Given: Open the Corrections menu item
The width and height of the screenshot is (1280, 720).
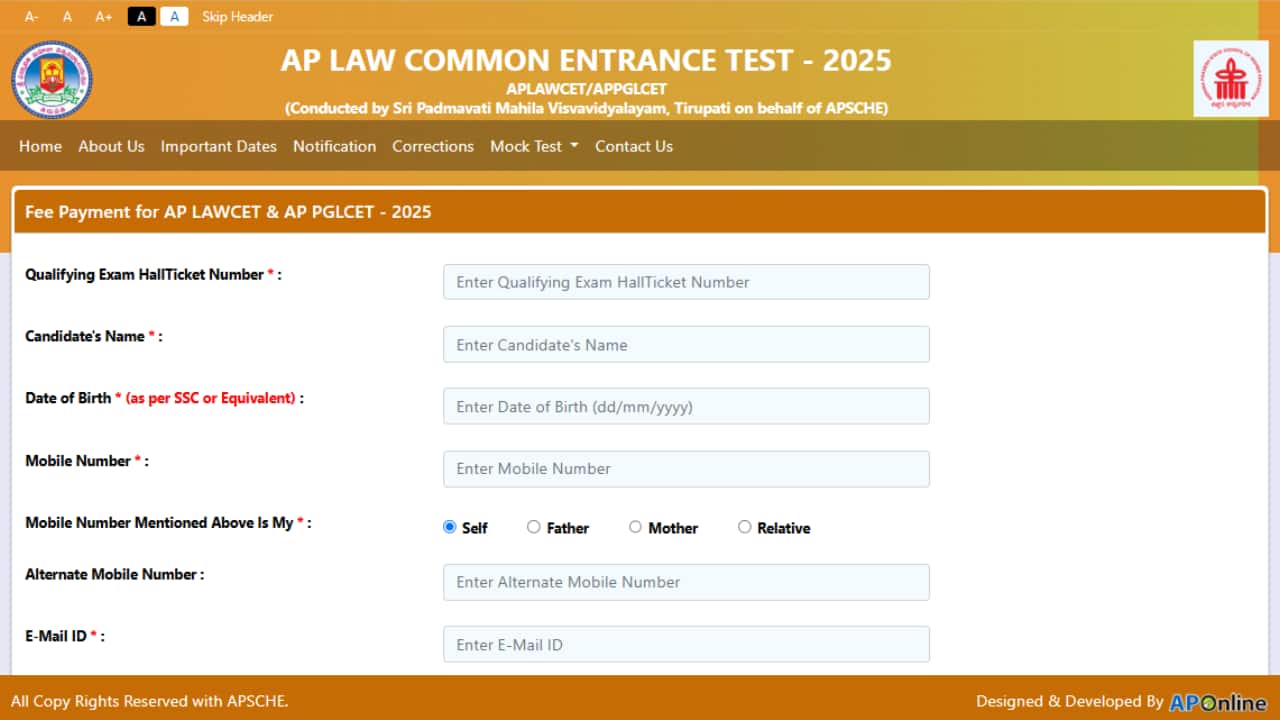Looking at the screenshot, I should coord(433,146).
